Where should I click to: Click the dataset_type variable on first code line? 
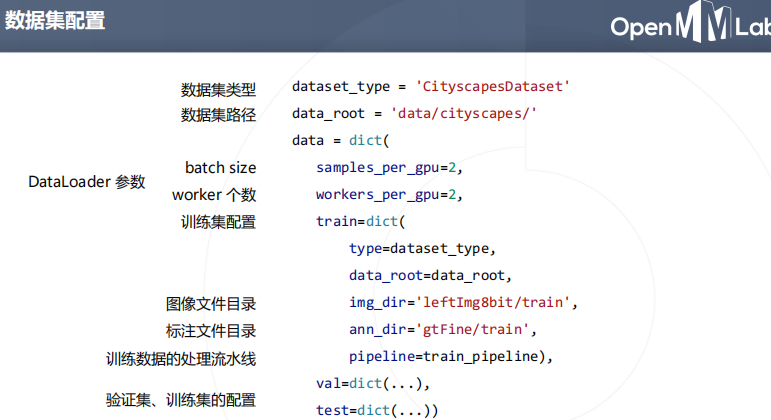[341, 87]
